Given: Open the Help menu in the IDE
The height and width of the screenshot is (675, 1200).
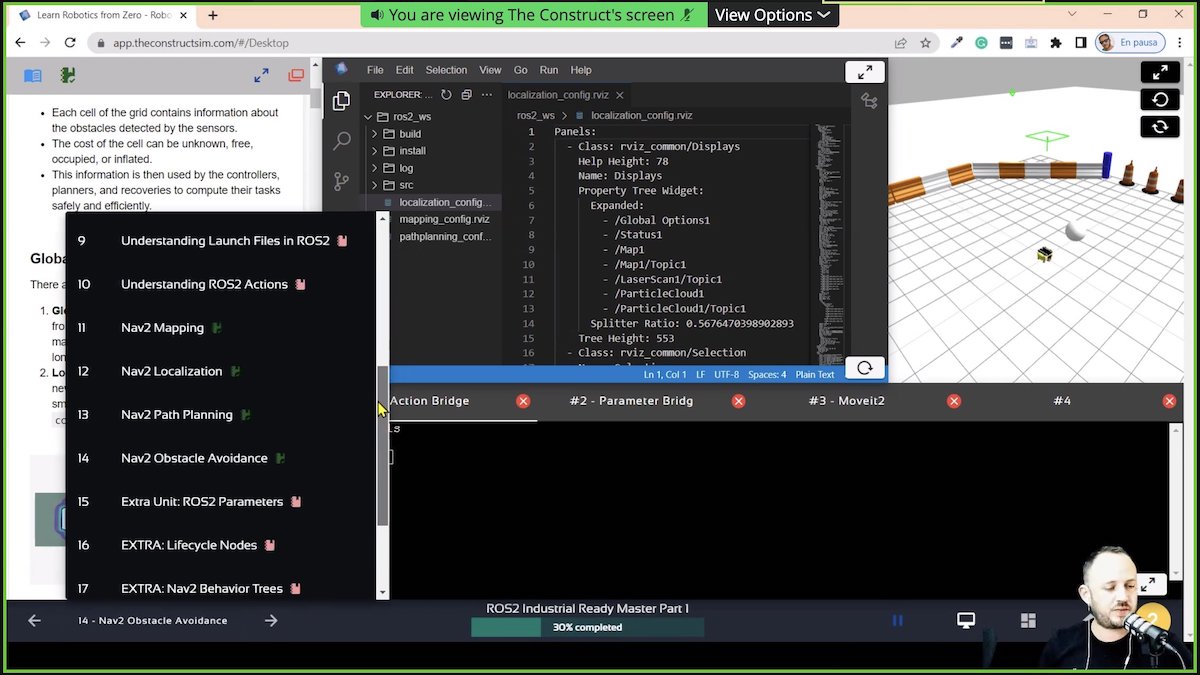Looking at the screenshot, I should point(581,70).
